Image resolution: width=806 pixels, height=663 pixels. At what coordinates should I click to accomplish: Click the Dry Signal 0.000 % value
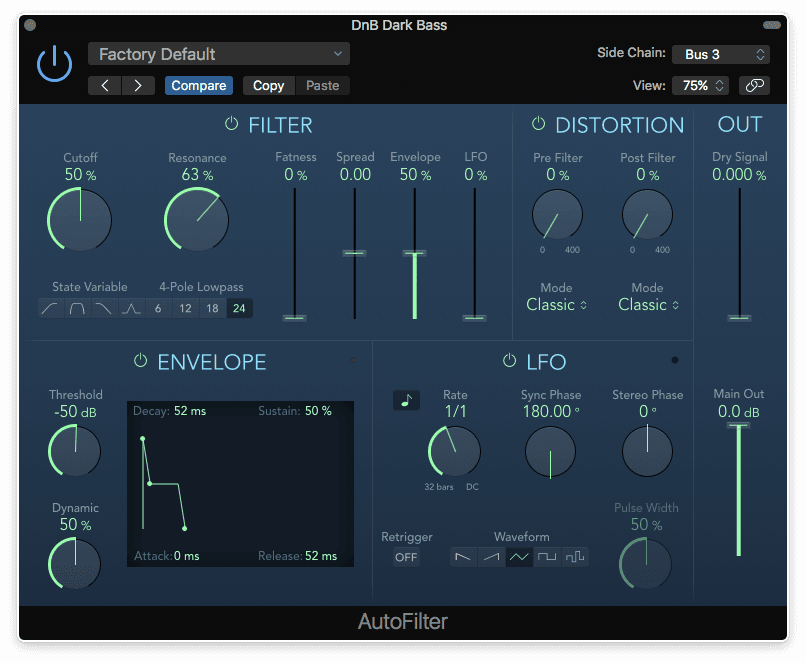pyautogui.click(x=739, y=175)
